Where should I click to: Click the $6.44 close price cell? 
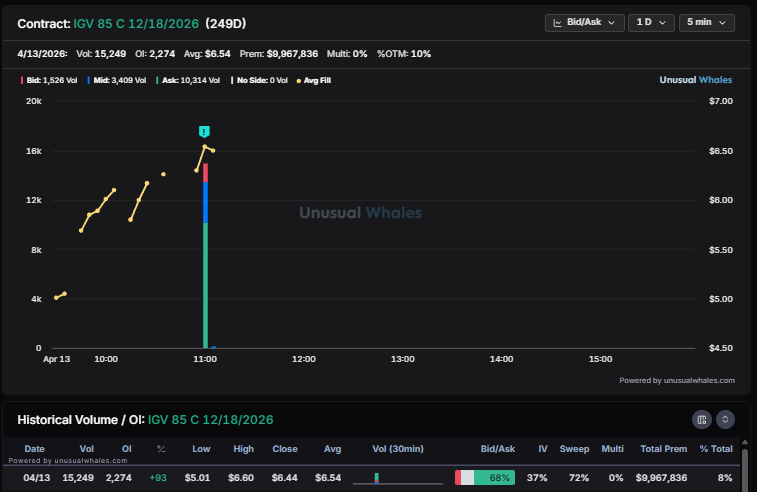[284, 478]
